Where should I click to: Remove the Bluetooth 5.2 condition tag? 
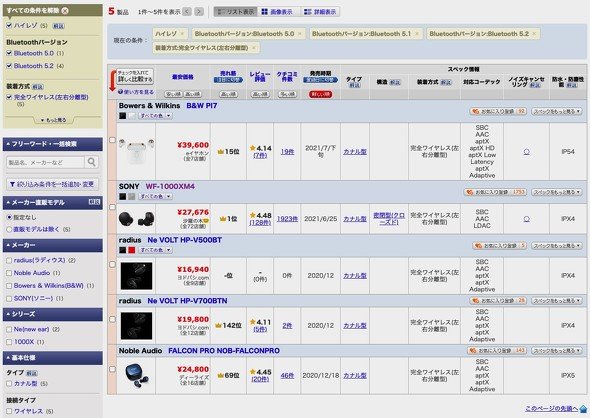pyautogui.click(x=534, y=34)
